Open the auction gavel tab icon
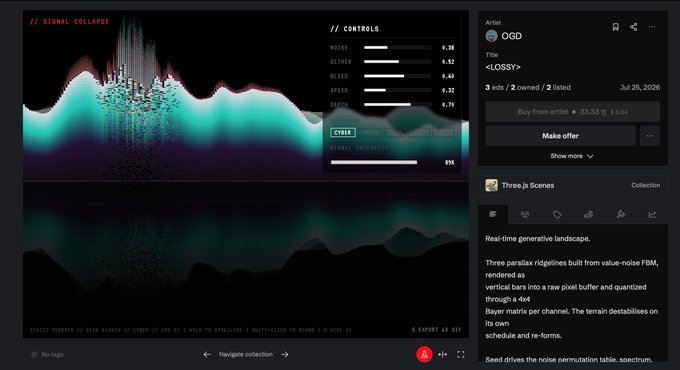The width and height of the screenshot is (680, 370). [621, 214]
